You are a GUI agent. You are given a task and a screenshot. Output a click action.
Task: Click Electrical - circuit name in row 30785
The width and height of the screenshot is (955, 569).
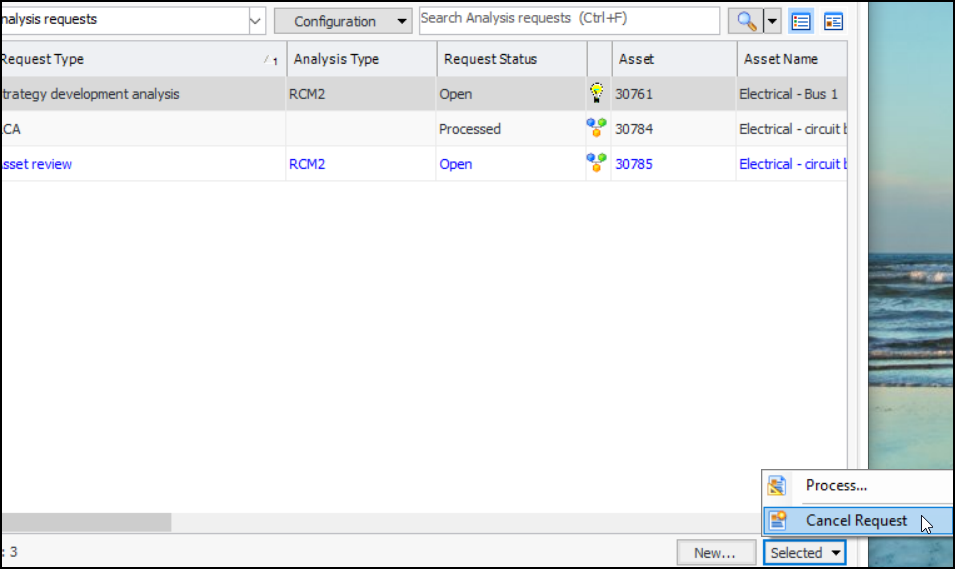tap(792, 164)
